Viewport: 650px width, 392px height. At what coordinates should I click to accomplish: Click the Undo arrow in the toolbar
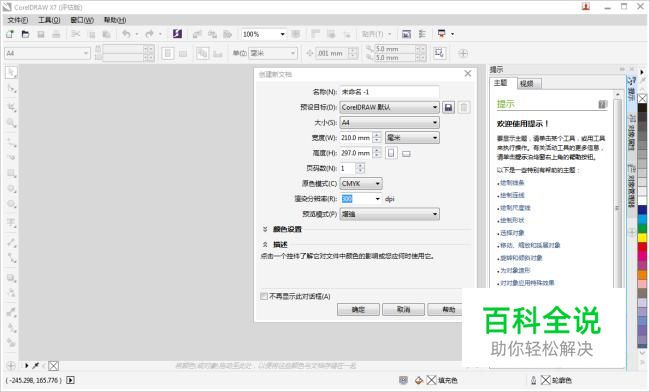point(126,34)
